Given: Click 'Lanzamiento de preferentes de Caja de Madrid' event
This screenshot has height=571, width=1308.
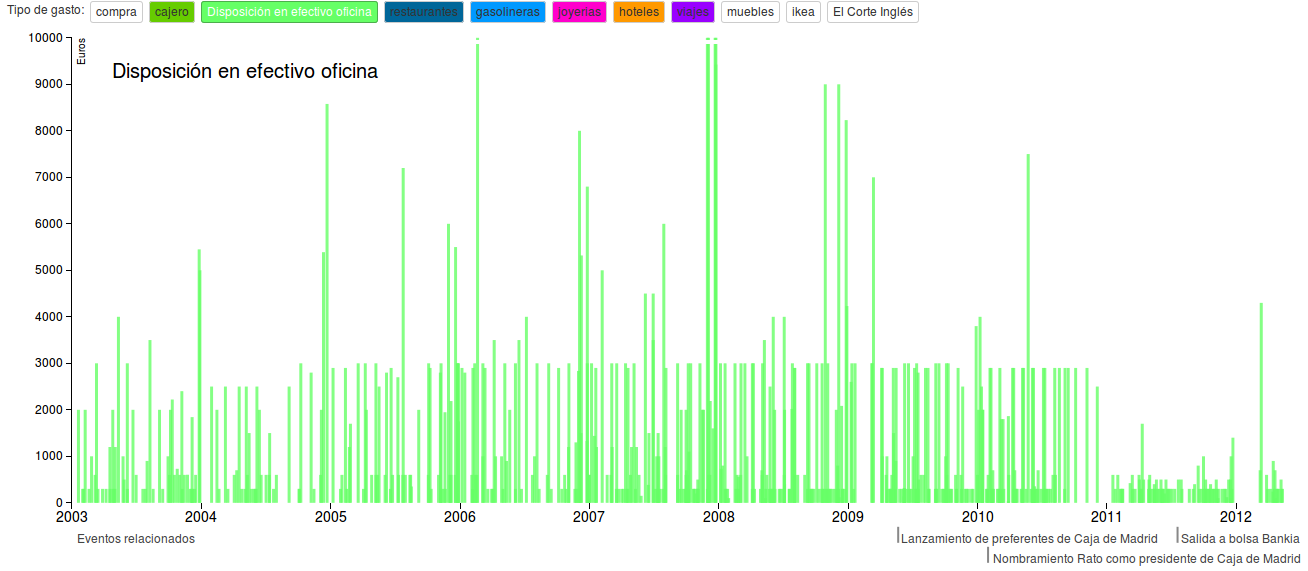Looking at the screenshot, I should (x=1029, y=539).
